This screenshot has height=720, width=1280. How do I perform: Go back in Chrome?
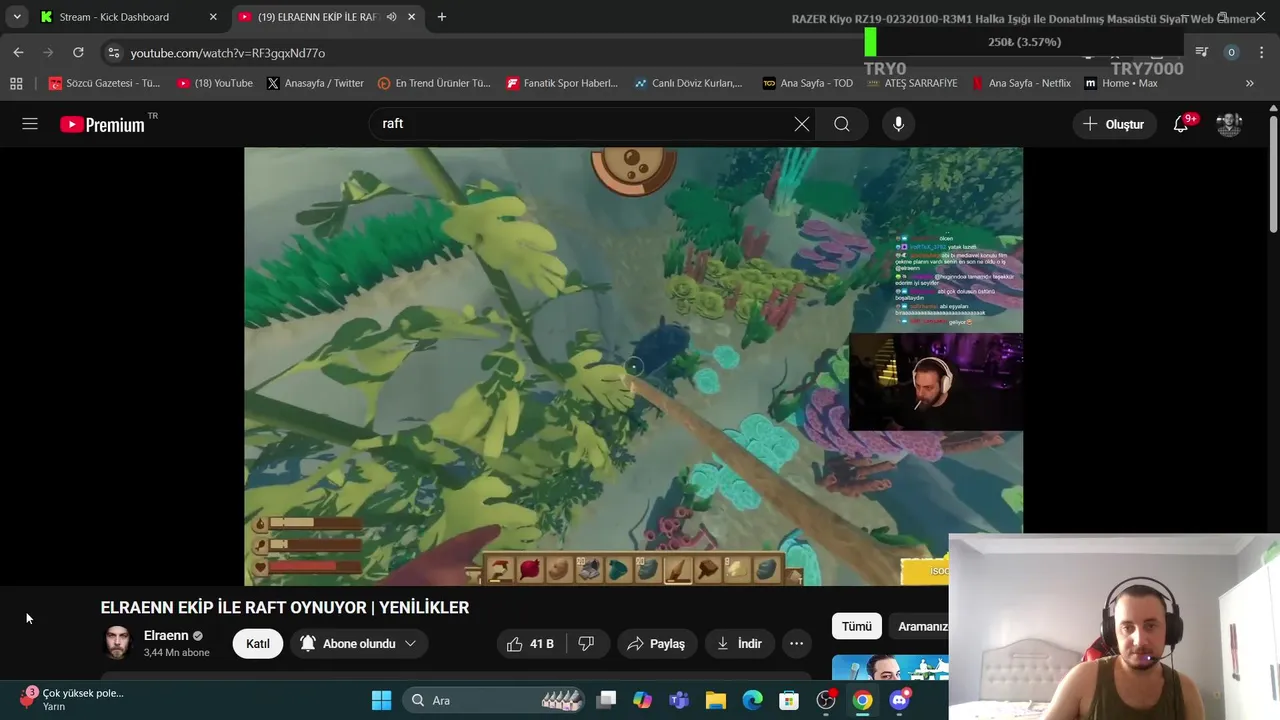(18, 52)
